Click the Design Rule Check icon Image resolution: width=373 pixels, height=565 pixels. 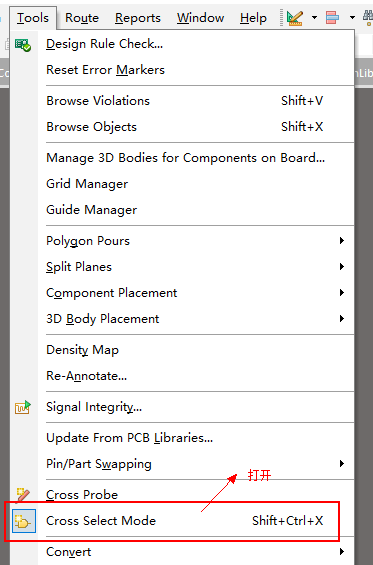[23, 45]
